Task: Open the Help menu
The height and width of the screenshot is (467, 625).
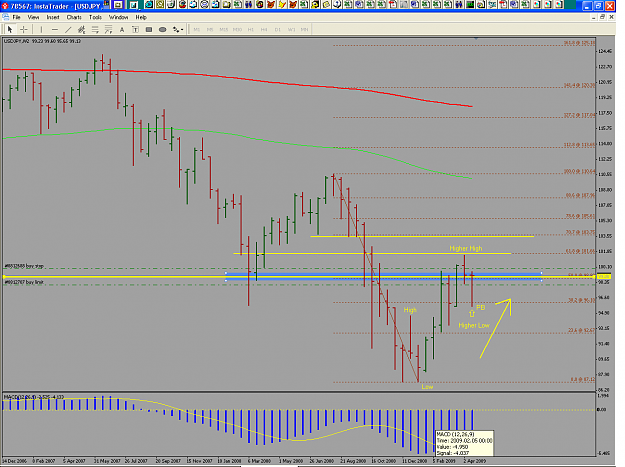Action: (x=141, y=17)
